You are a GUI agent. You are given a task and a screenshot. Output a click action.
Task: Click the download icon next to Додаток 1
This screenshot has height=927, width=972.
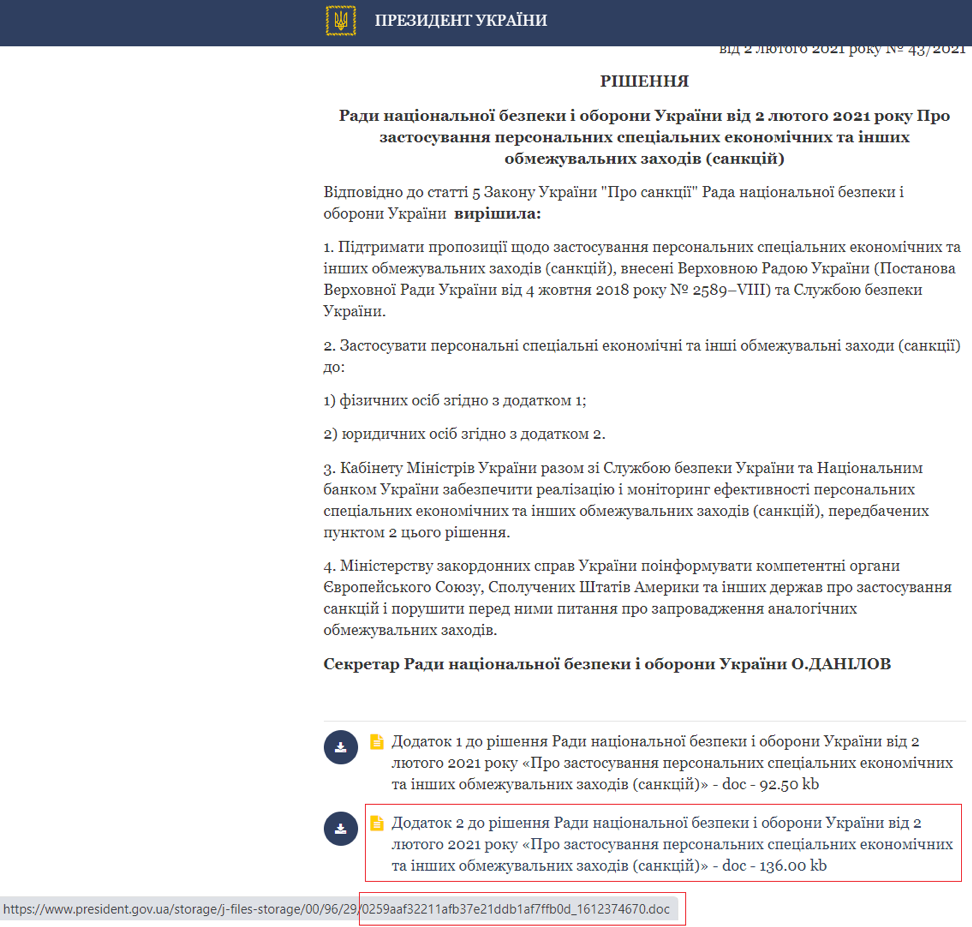pyautogui.click(x=341, y=747)
